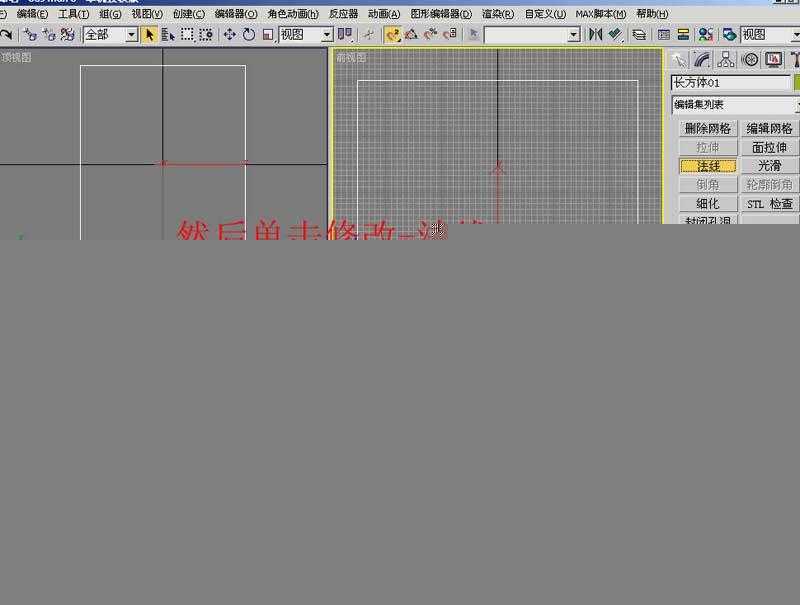Open the 编辑器(O) menu

(x=236, y=14)
